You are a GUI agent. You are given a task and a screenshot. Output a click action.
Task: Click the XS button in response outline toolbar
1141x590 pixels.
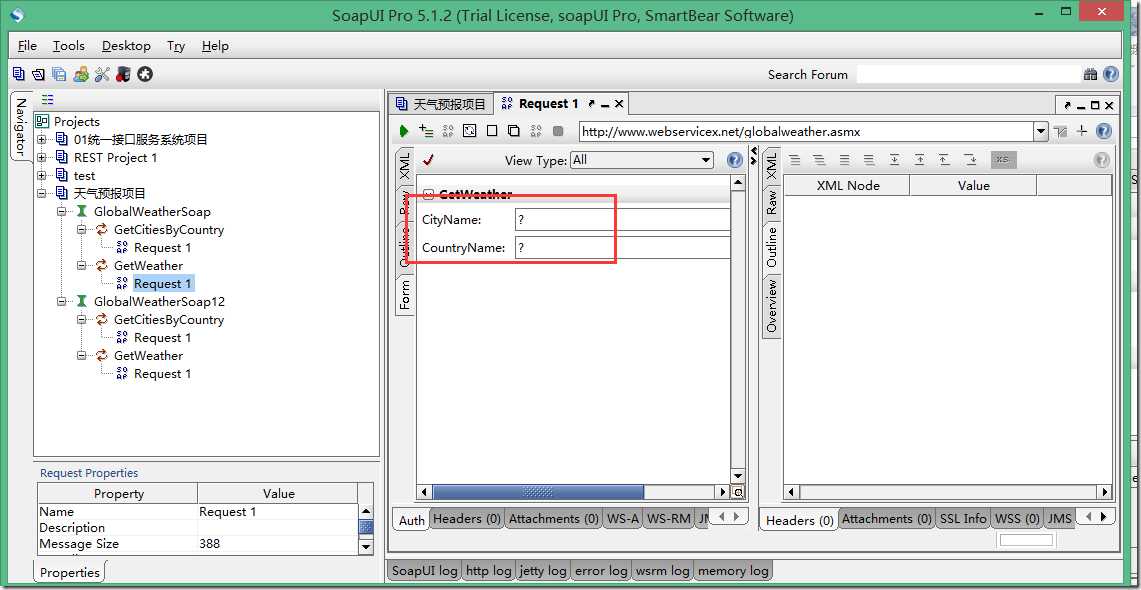pyautogui.click(x=1003, y=159)
